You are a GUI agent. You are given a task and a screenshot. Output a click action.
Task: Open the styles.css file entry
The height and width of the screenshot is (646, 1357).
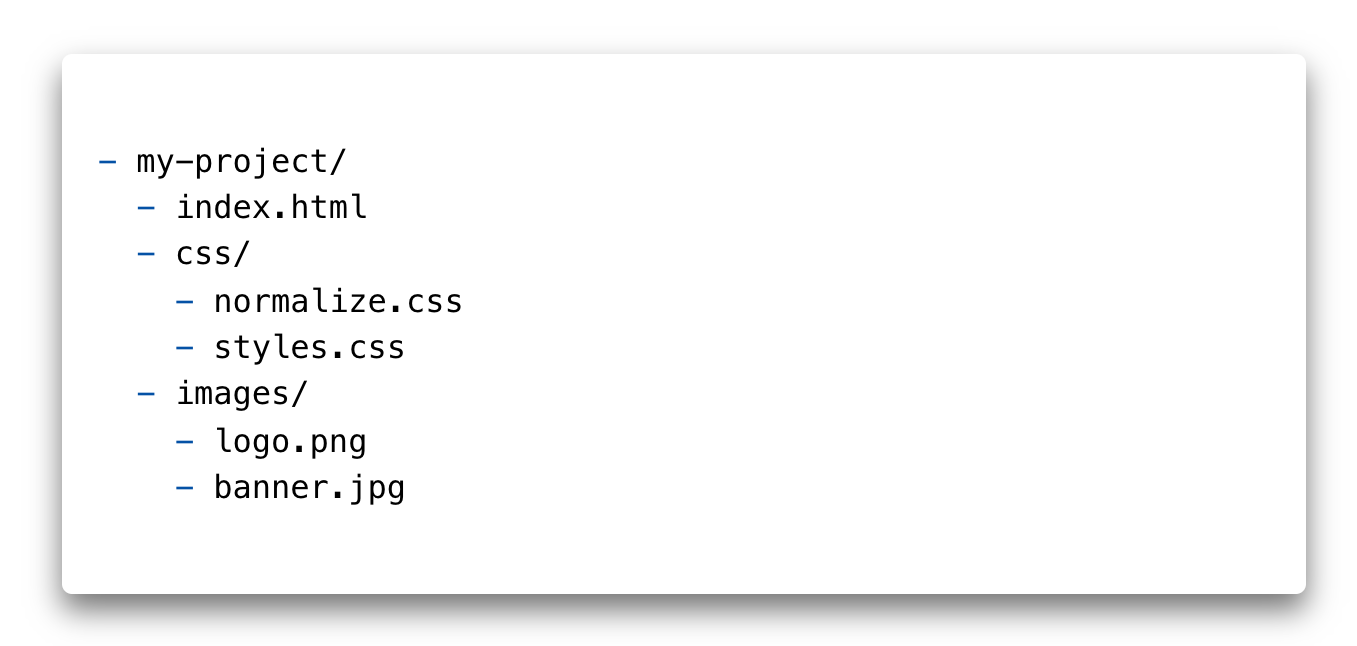pyautogui.click(x=309, y=348)
